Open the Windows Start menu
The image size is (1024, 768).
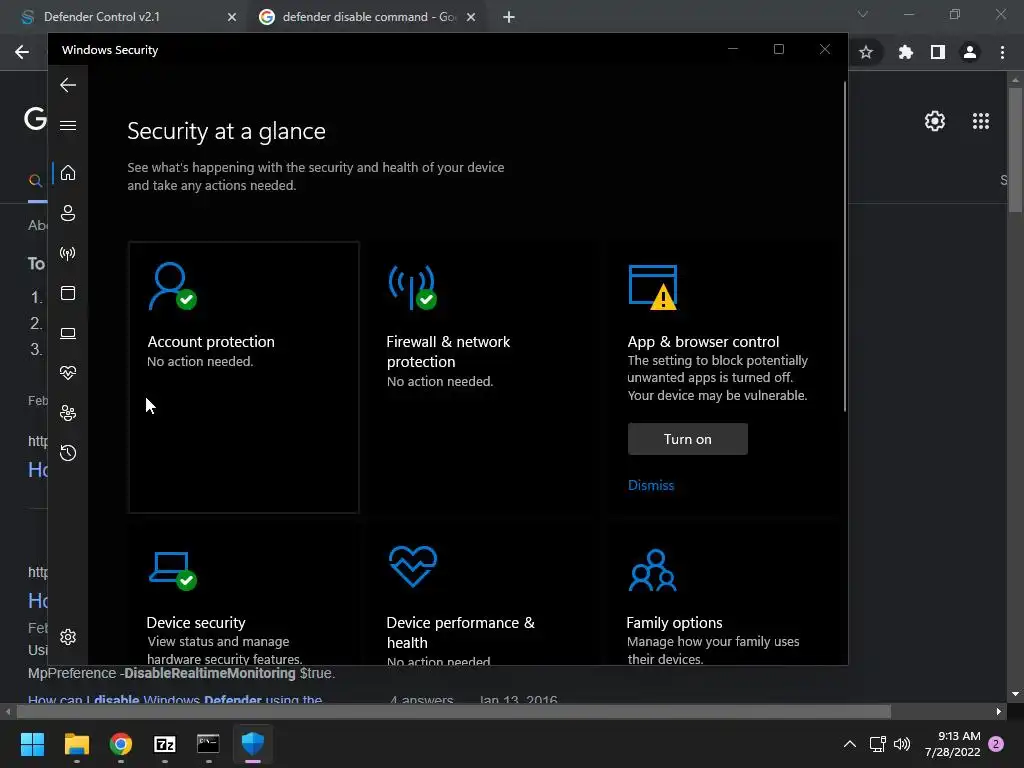32,744
